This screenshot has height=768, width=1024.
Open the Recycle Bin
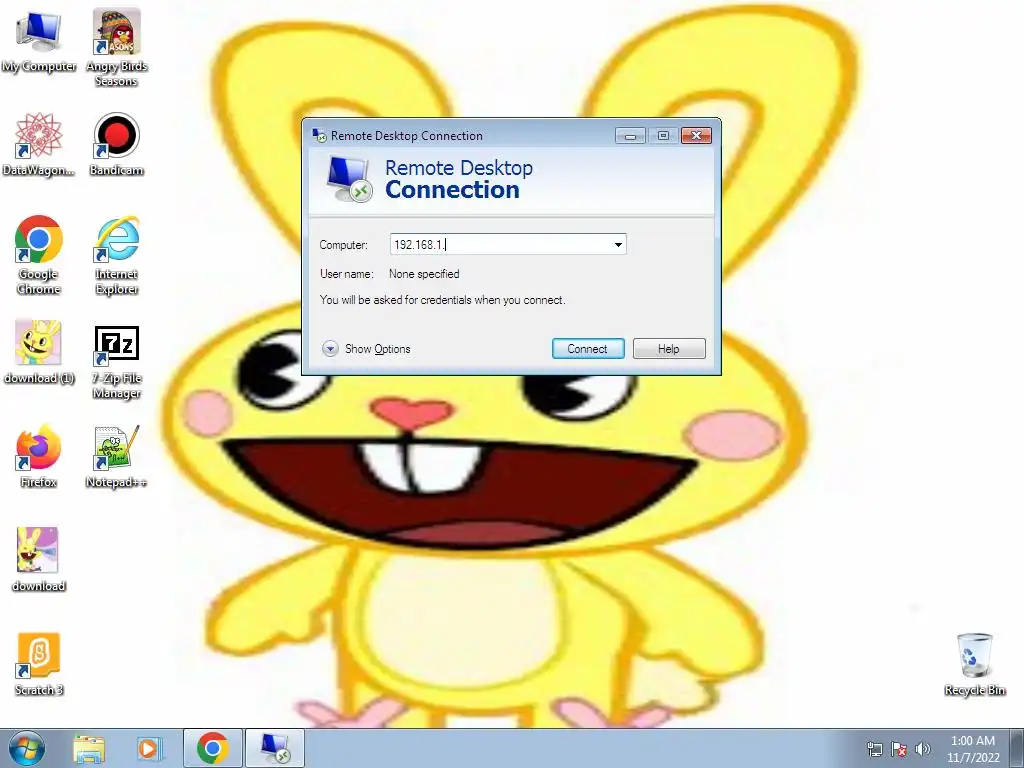coord(974,664)
